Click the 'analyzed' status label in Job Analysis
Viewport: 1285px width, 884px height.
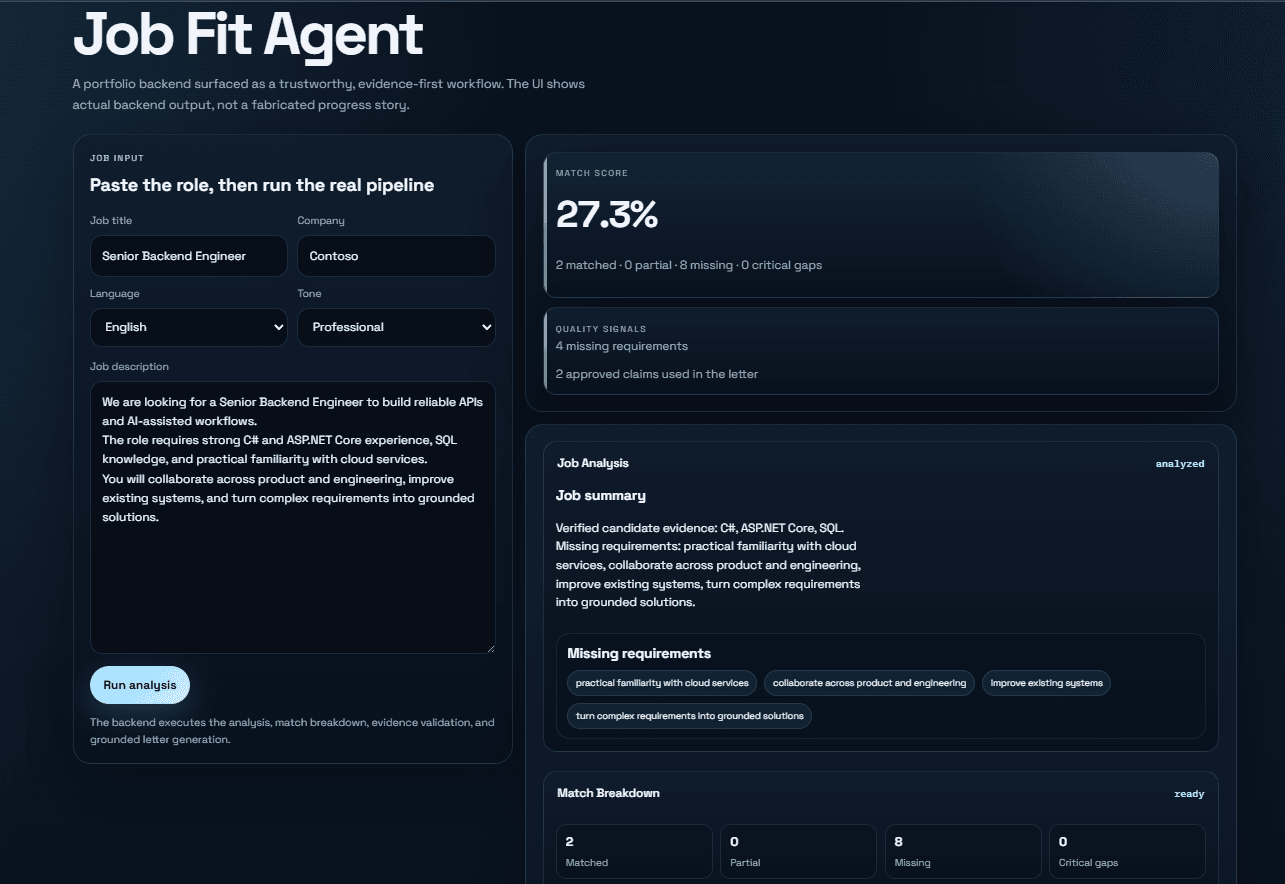(x=1180, y=464)
